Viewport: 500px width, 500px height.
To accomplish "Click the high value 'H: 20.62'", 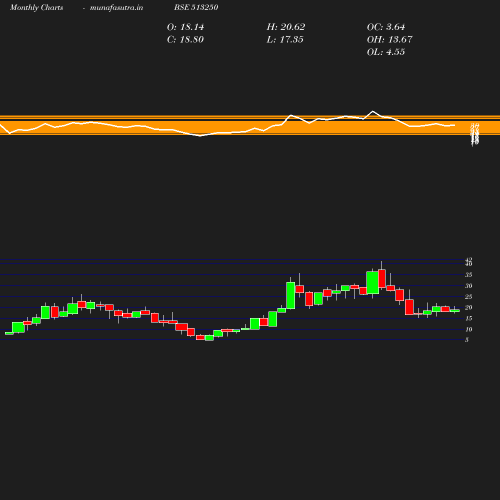I will tap(286, 27).
